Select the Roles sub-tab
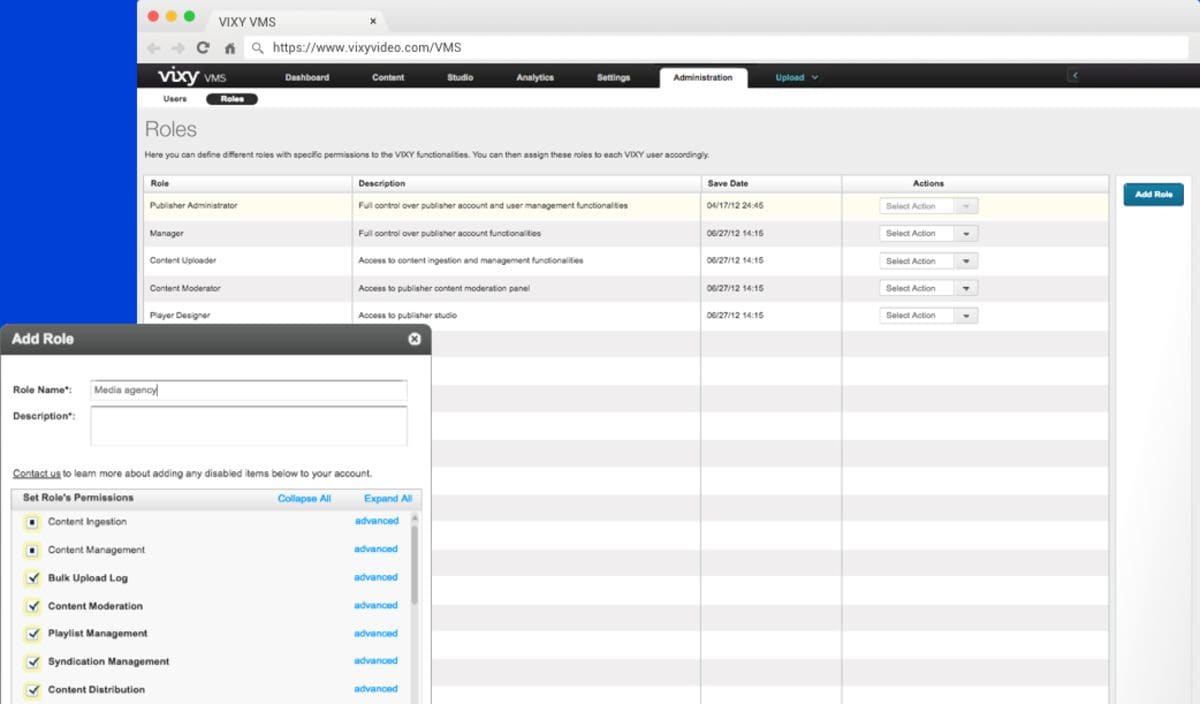The width and height of the screenshot is (1200, 704). click(x=232, y=99)
